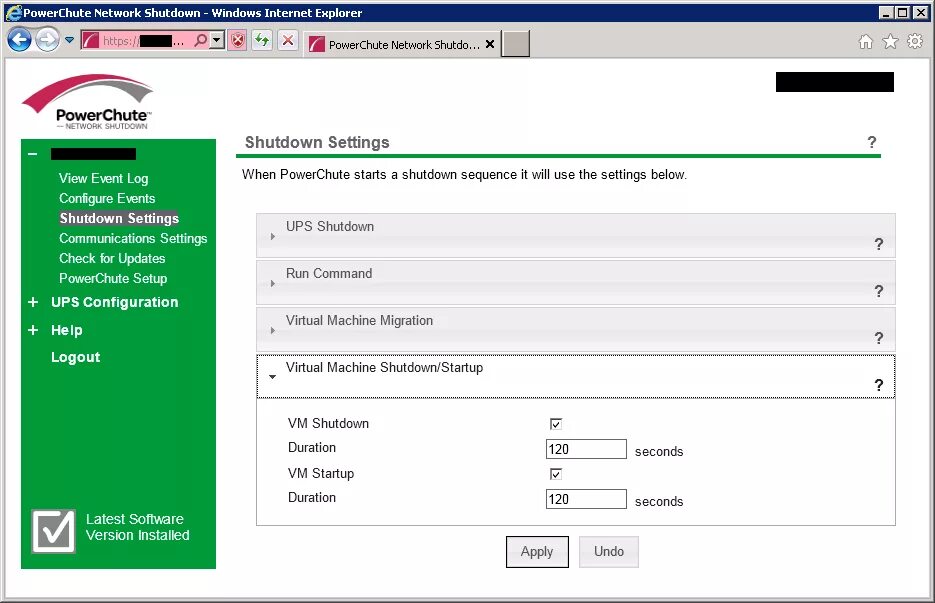Open the UPS Configuration menu
Screen dimensions: 935x603
click(x=114, y=302)
